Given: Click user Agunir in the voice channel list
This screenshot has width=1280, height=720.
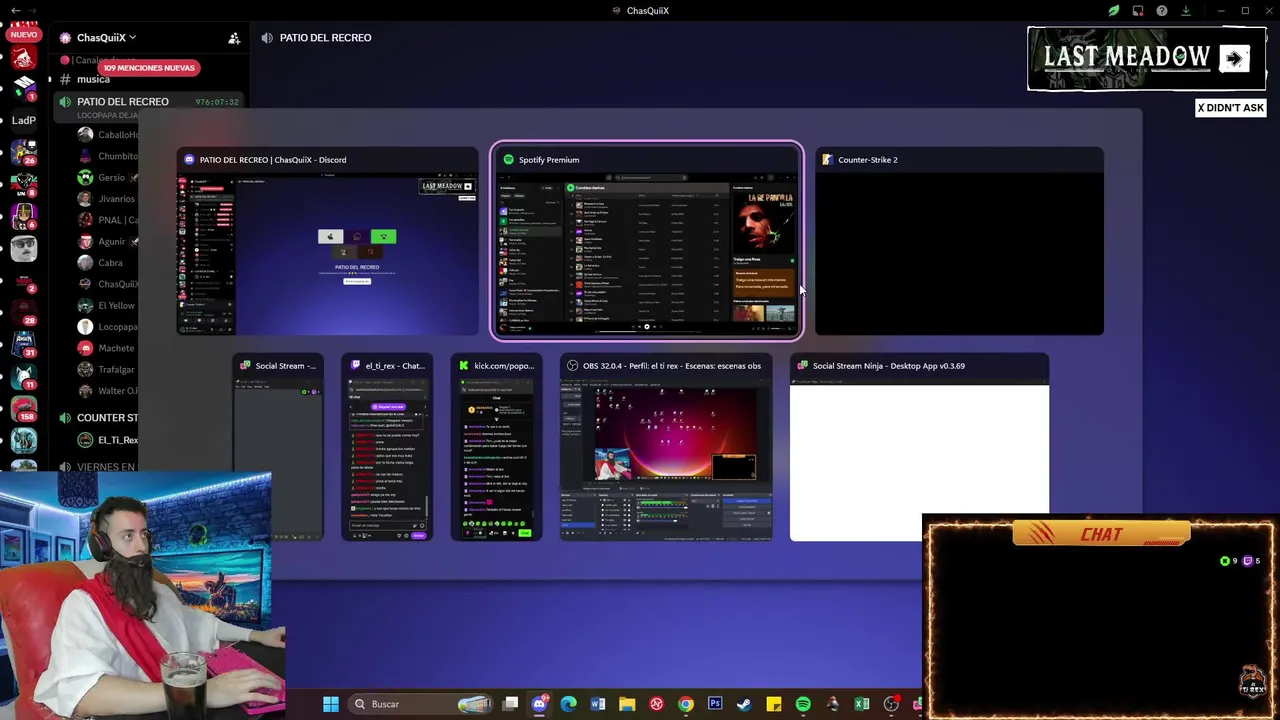Looking at the screenshot, I should (x=108, y=241).
